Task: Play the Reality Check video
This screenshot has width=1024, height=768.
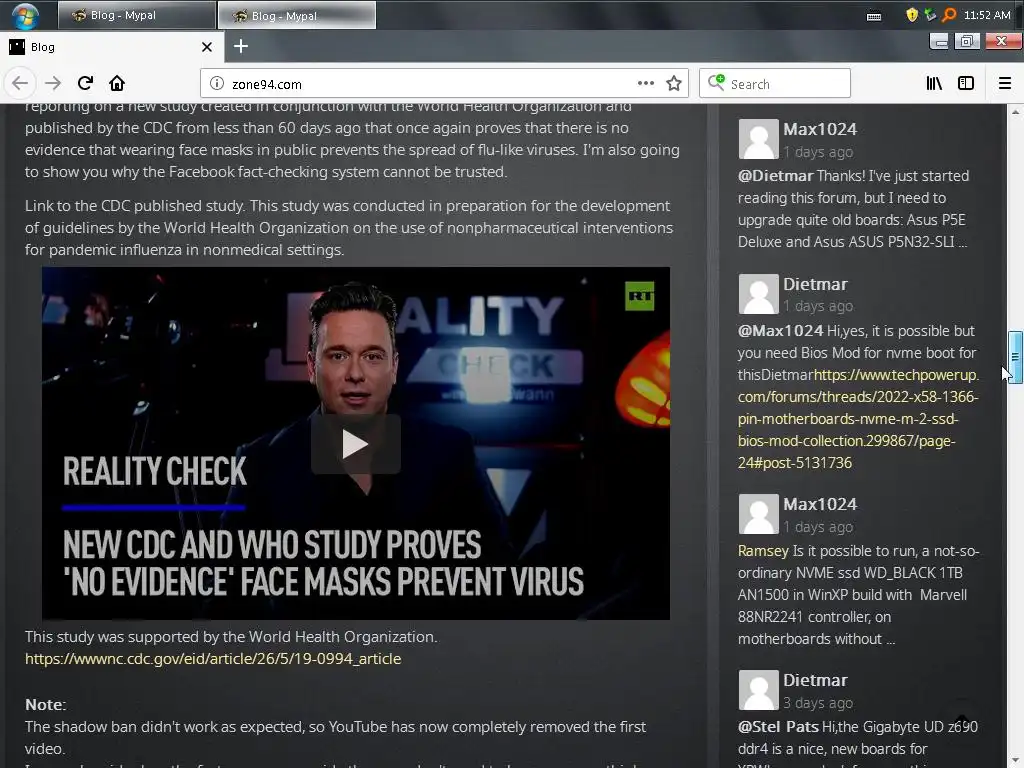Action: click(x=355, y=444)
